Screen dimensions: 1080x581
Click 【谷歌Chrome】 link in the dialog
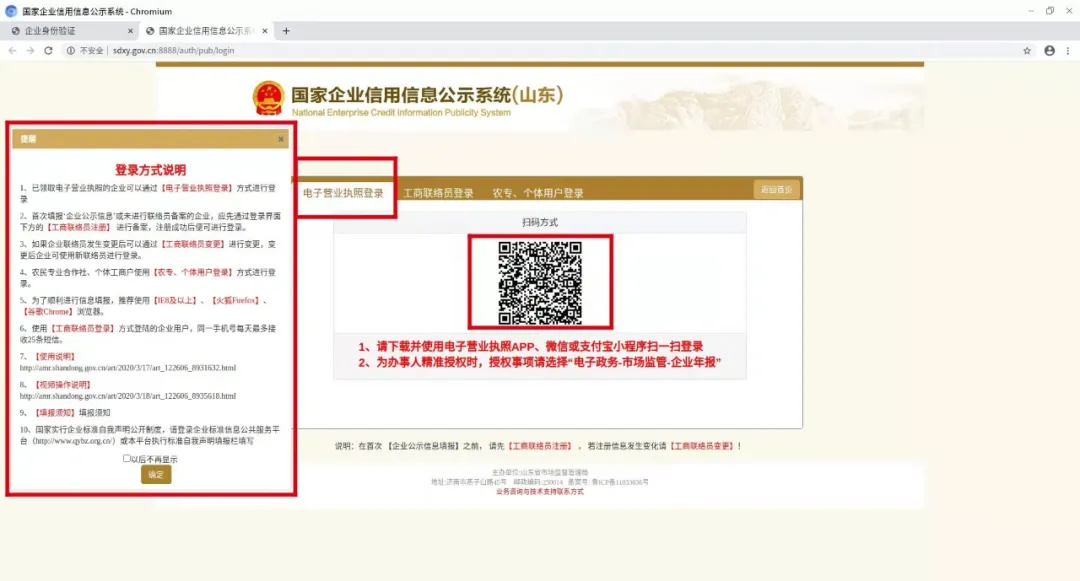pyautogui.click(x=47, y=312)
